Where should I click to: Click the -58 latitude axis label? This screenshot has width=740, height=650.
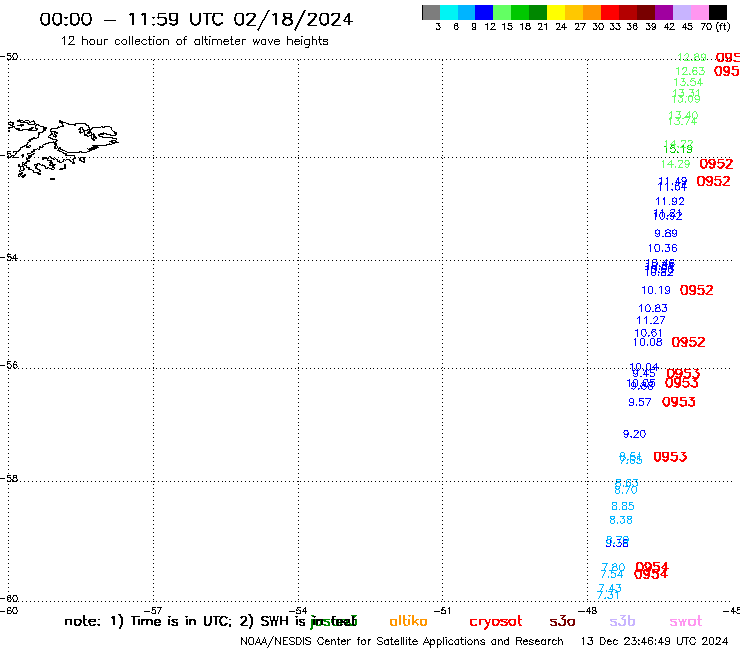coord(9,478)
